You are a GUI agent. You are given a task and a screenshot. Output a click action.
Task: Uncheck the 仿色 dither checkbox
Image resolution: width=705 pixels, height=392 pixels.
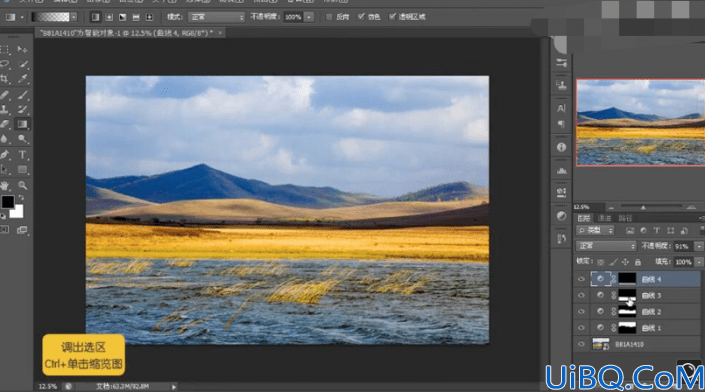click(361, 17)
